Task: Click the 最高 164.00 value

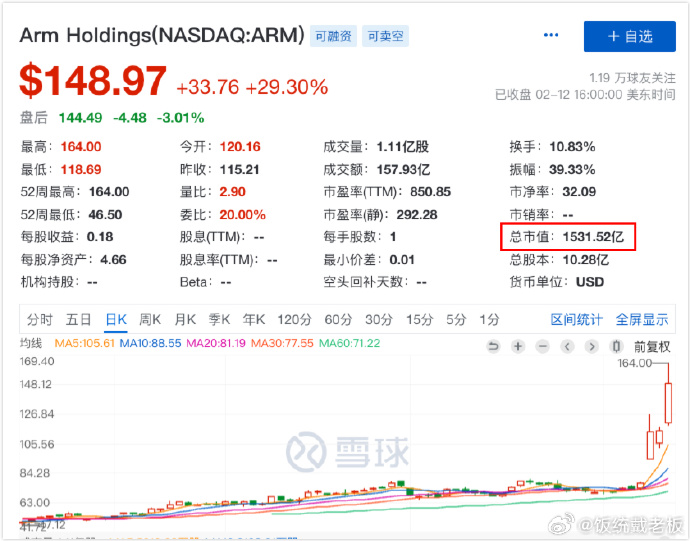Action: 81,147
